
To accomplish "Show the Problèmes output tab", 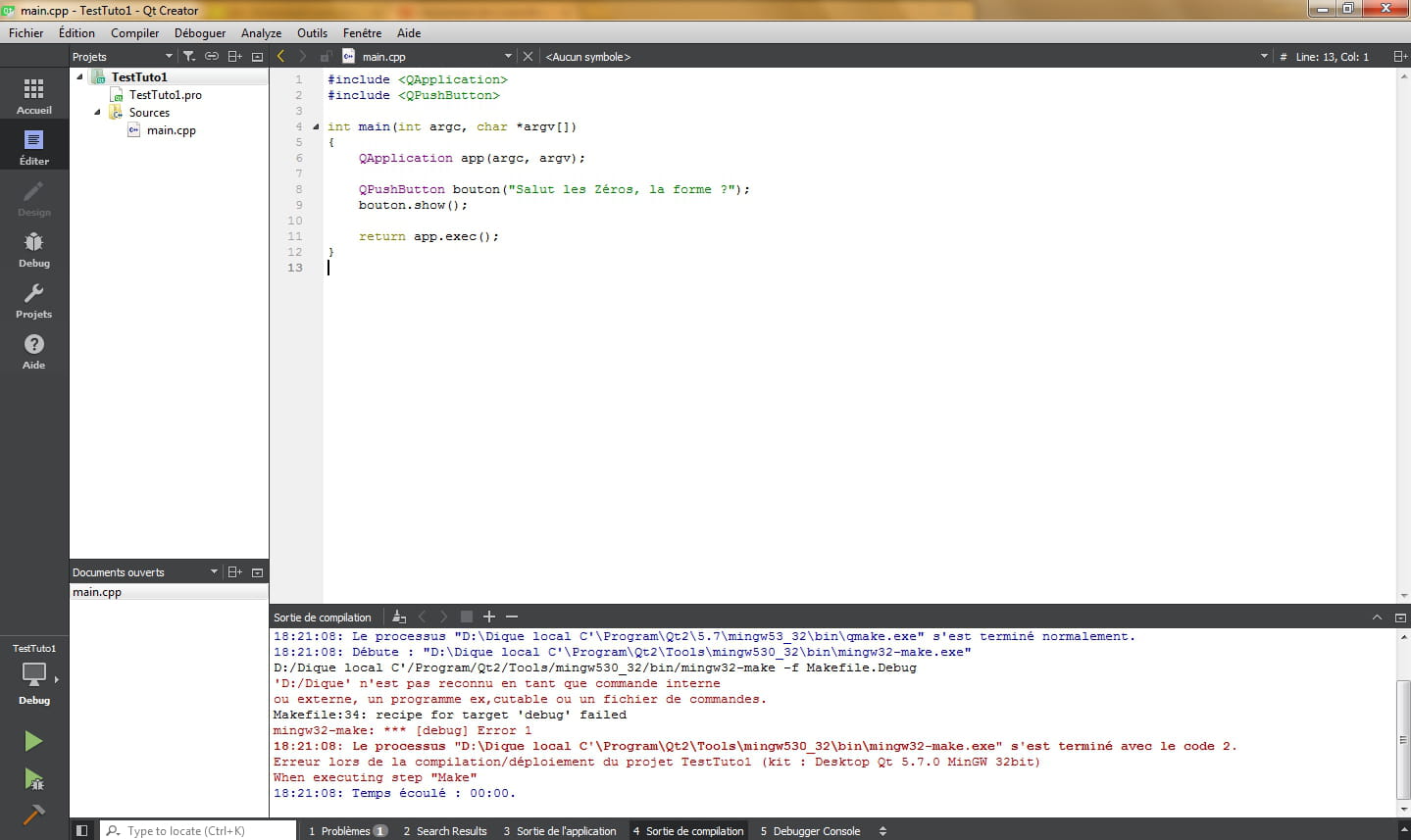I will (347, 831).
